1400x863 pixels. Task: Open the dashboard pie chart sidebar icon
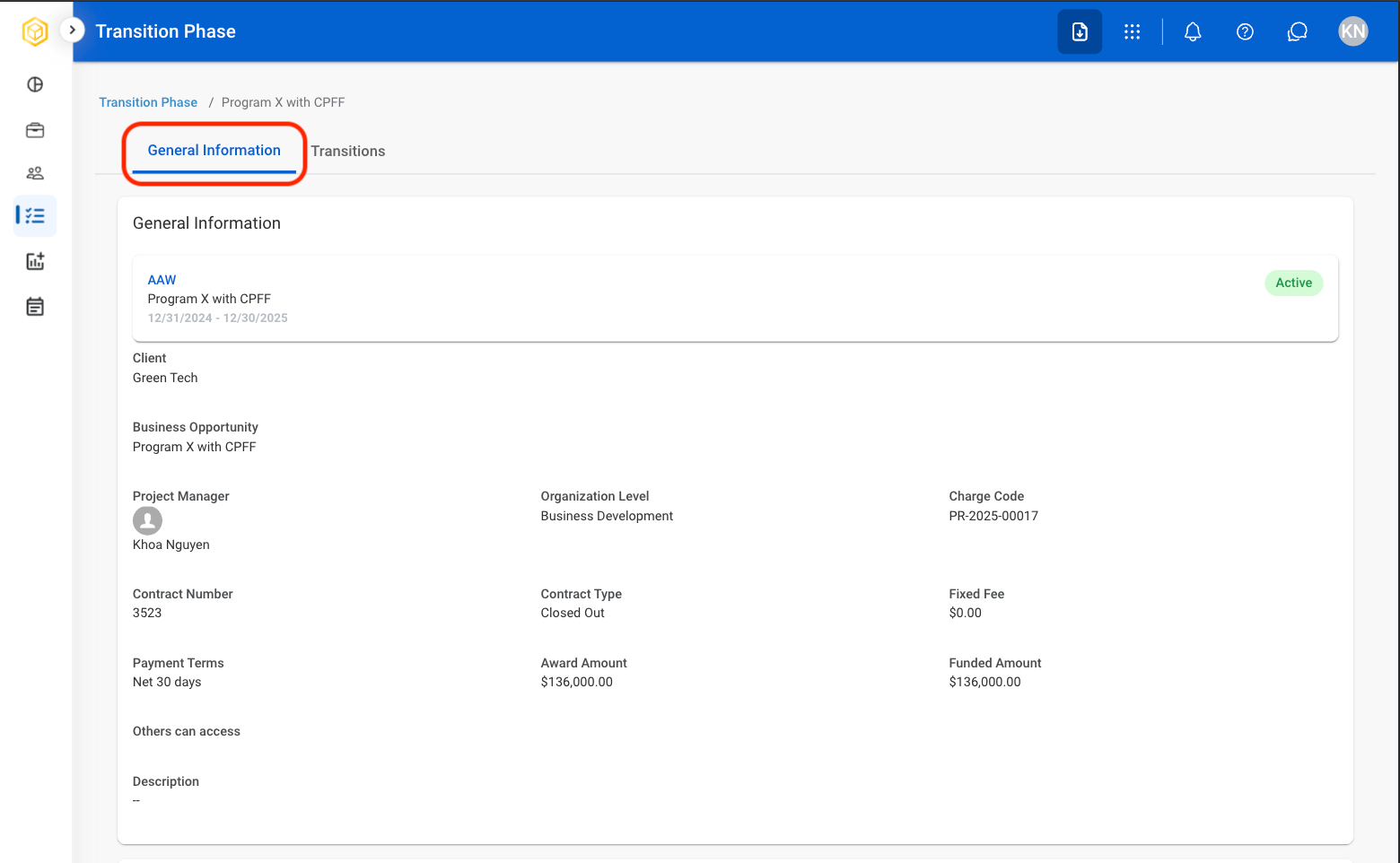point(35,84)
